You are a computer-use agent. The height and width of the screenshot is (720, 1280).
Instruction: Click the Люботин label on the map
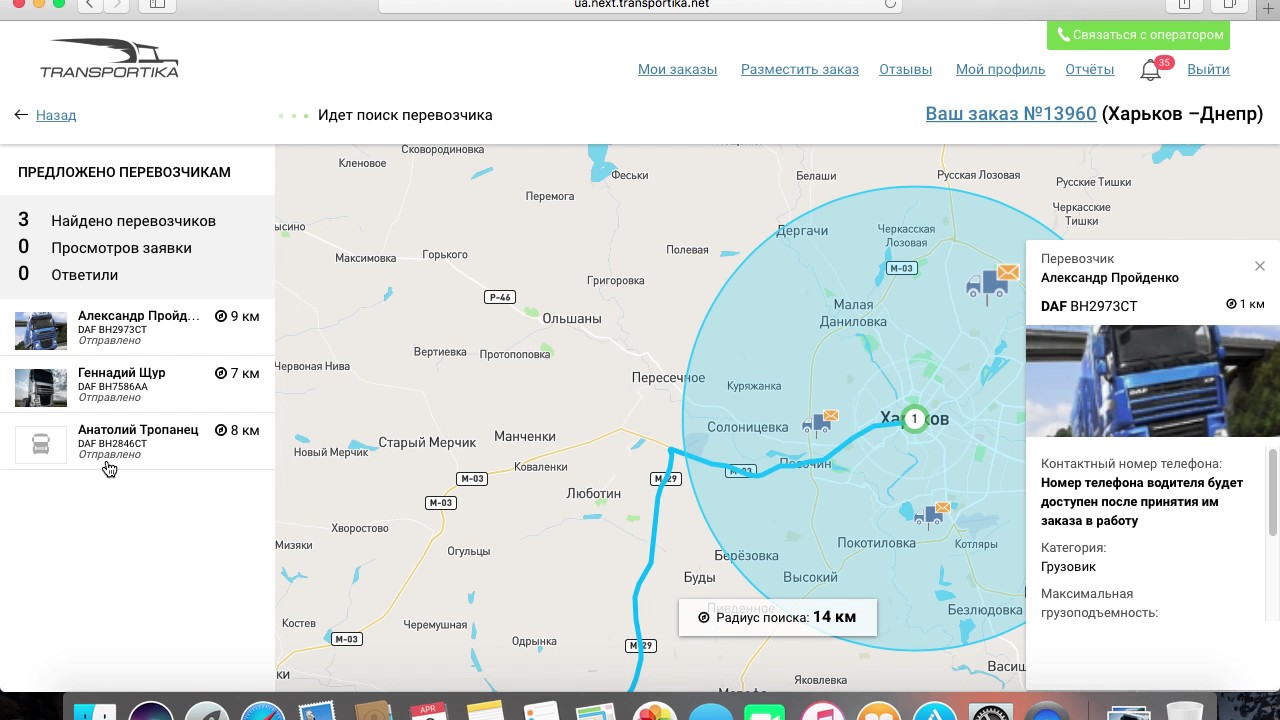[x=594, y=494]
